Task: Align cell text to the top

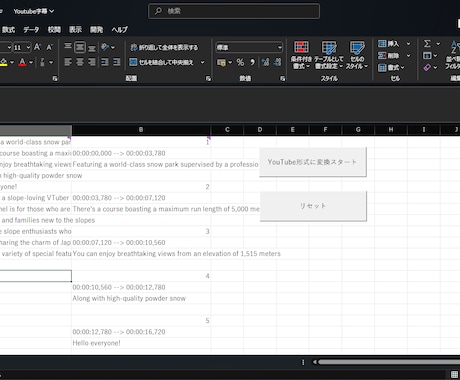Action: coord(68,47)
